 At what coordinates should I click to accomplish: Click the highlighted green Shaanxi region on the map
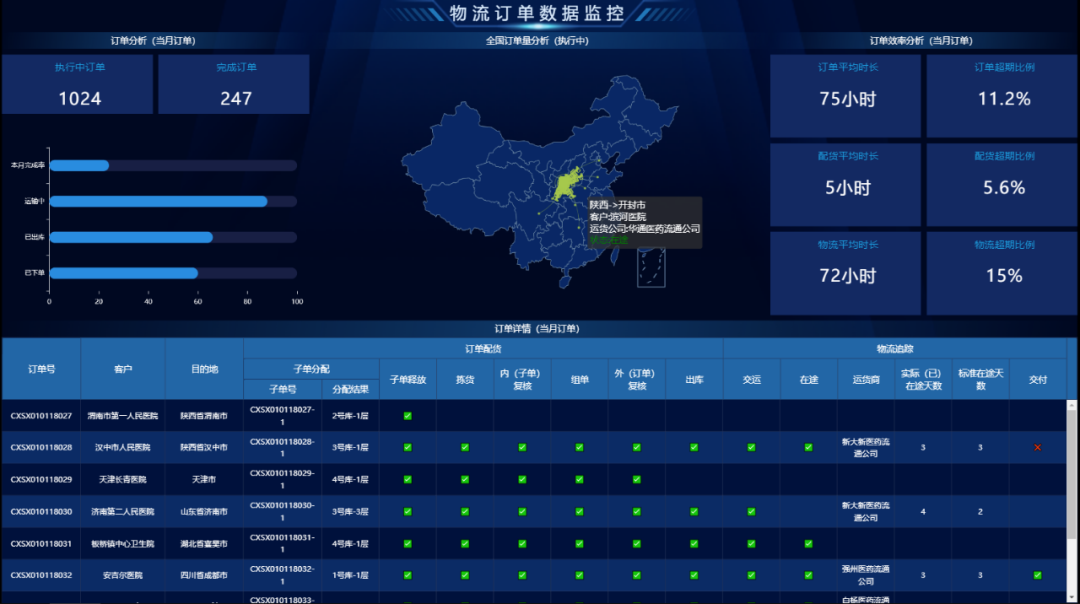[x=566, y=185]
